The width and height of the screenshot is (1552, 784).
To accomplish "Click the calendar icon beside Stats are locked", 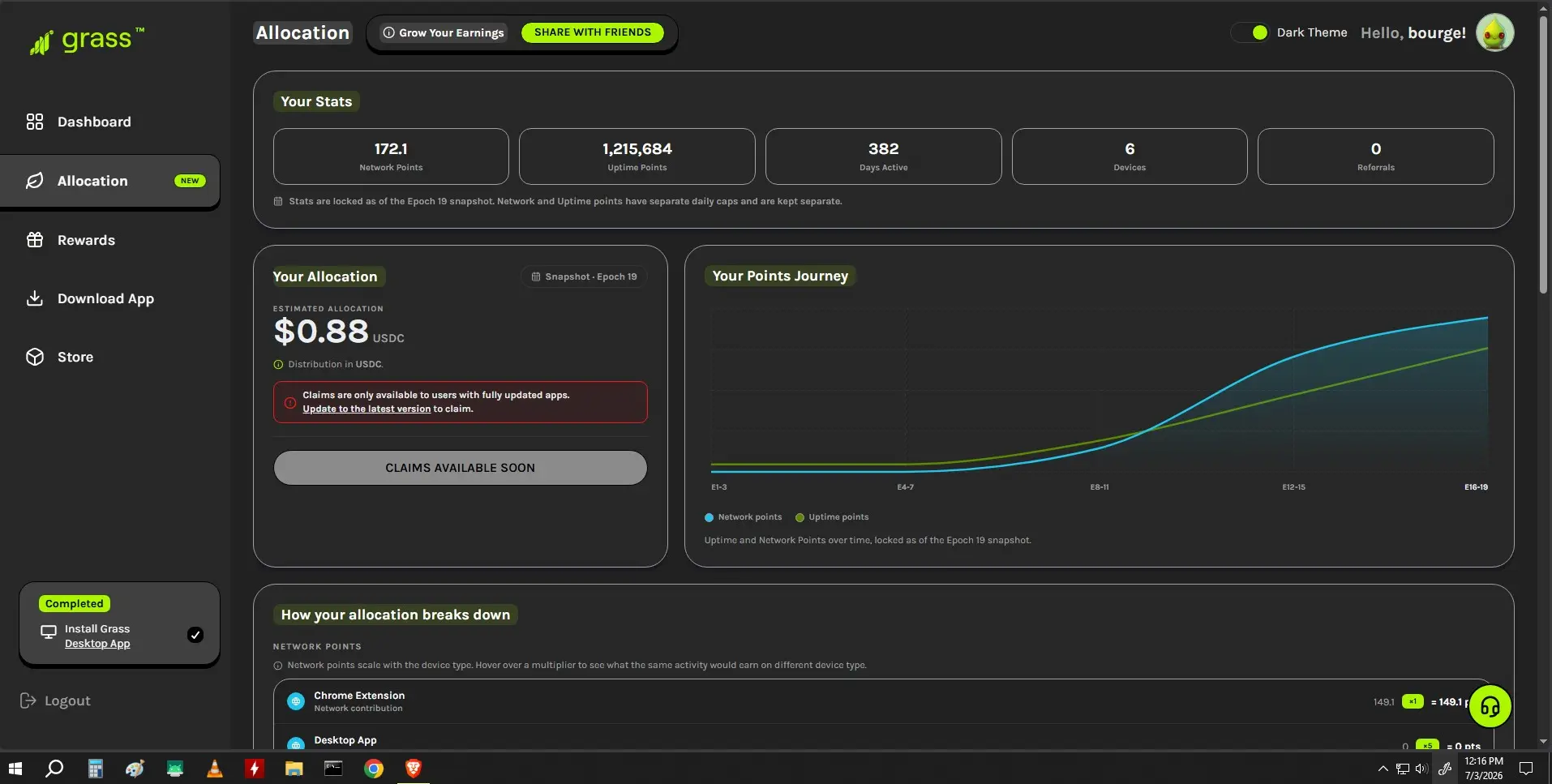I will point(278,201).
